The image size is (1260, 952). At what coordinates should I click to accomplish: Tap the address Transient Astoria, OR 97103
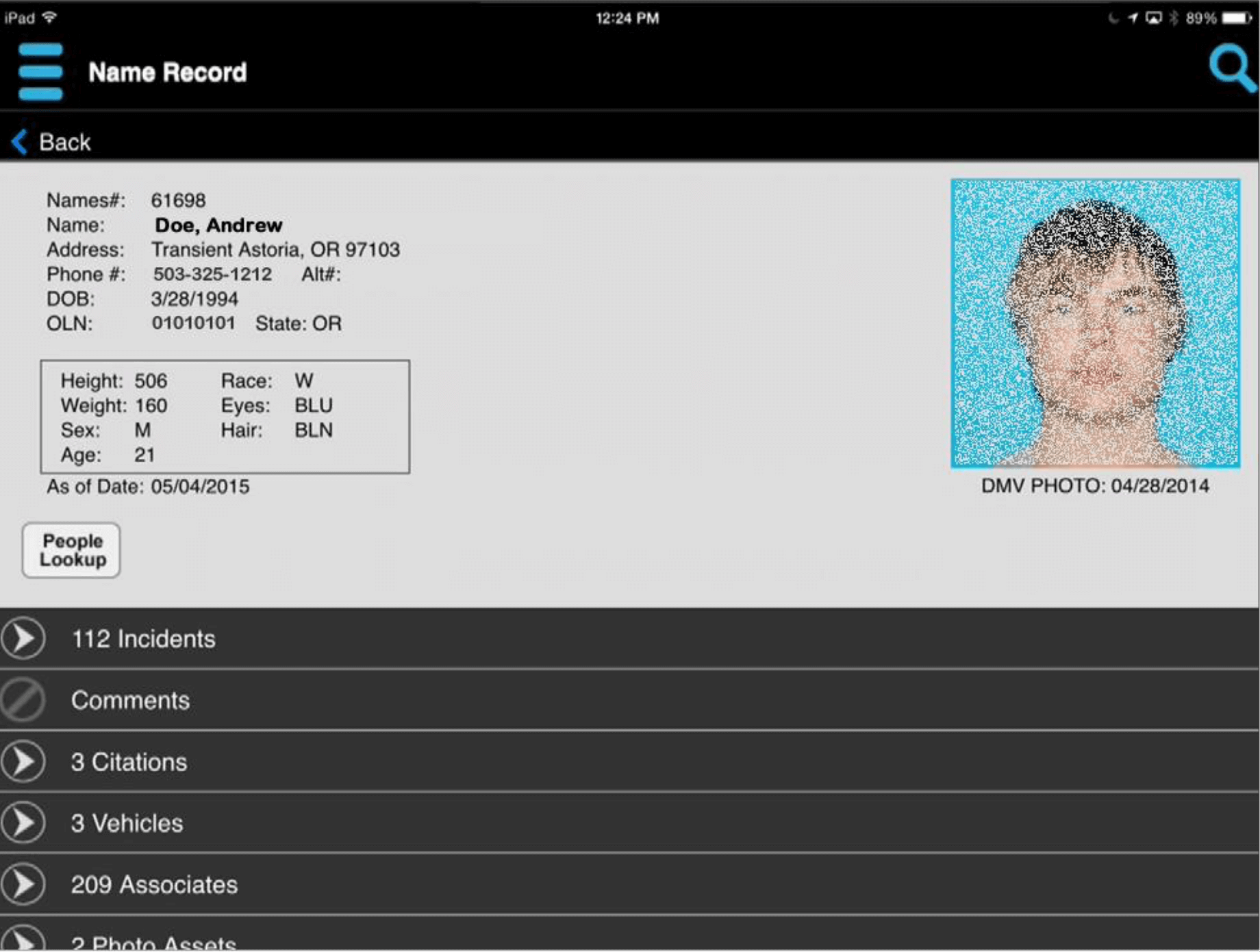pyautogui.click(x=275, y=249)
